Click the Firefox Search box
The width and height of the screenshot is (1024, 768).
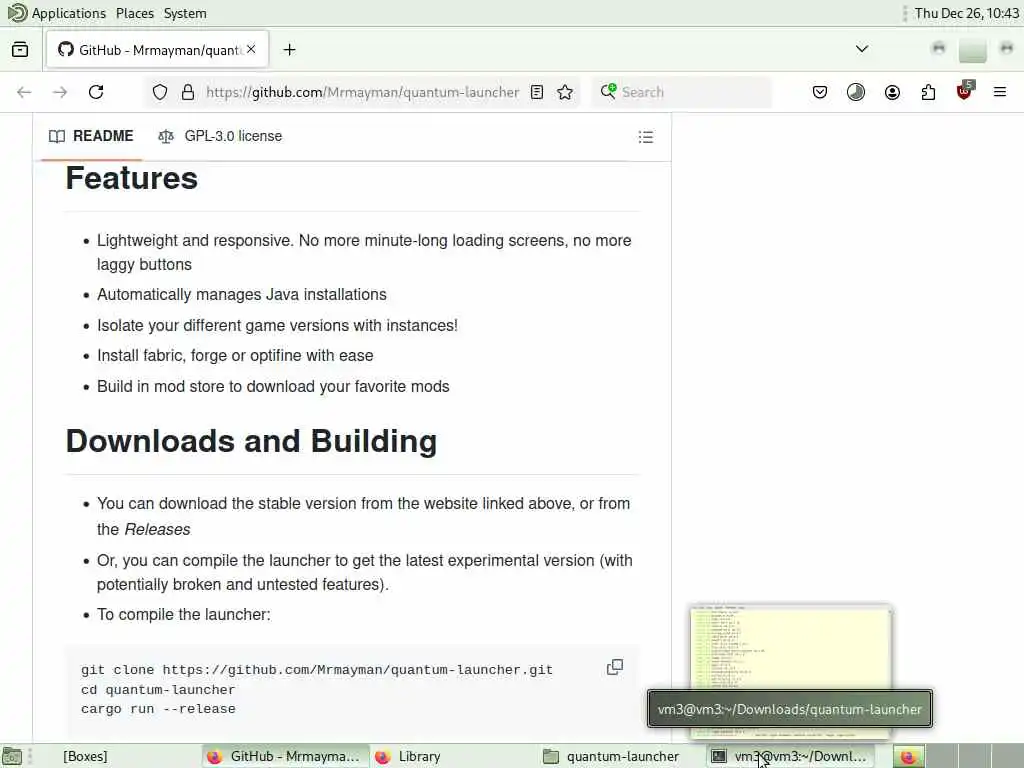(682, 92)
